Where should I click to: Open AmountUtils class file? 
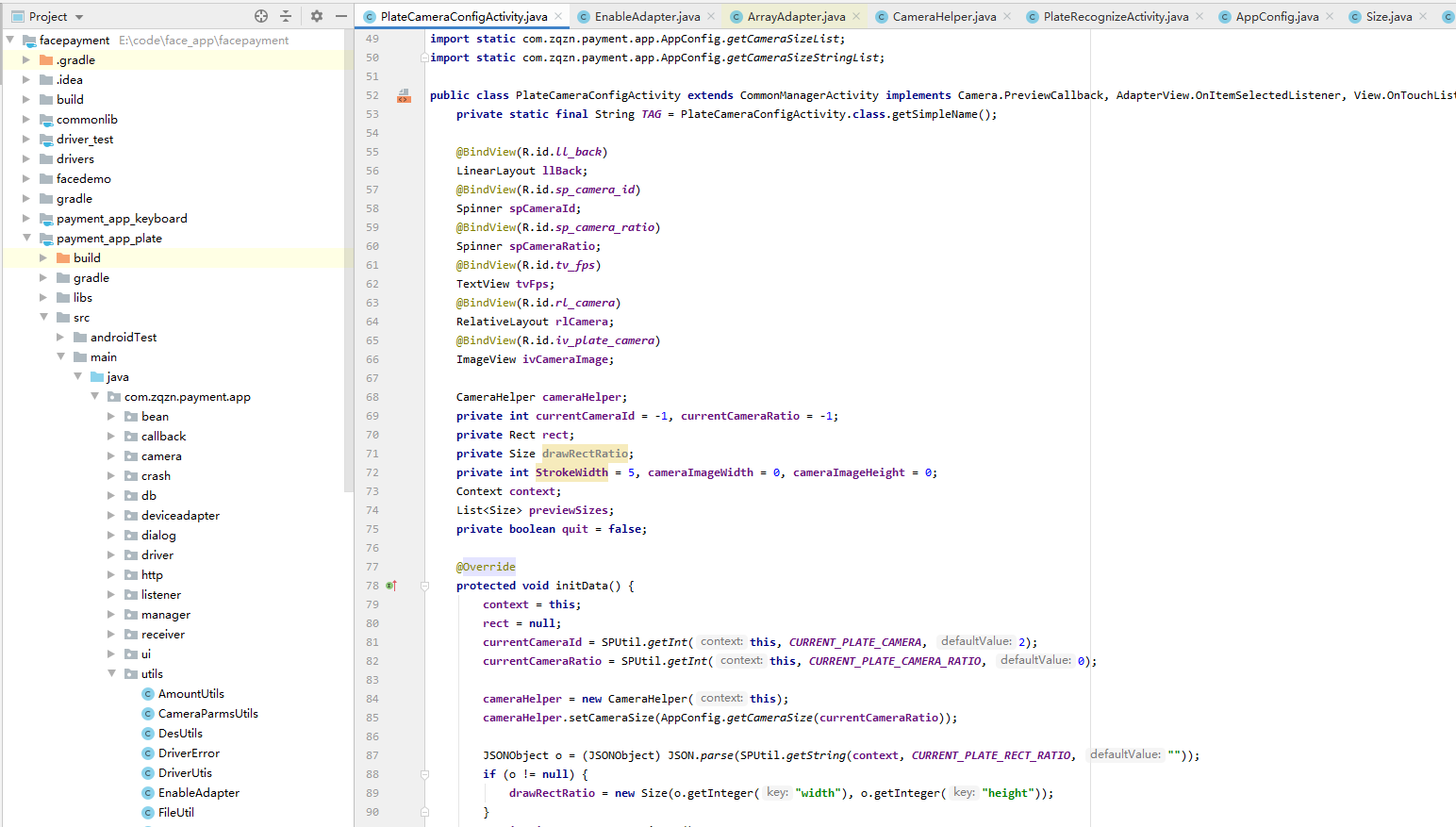pyautogui.click(x=190, y=693)
